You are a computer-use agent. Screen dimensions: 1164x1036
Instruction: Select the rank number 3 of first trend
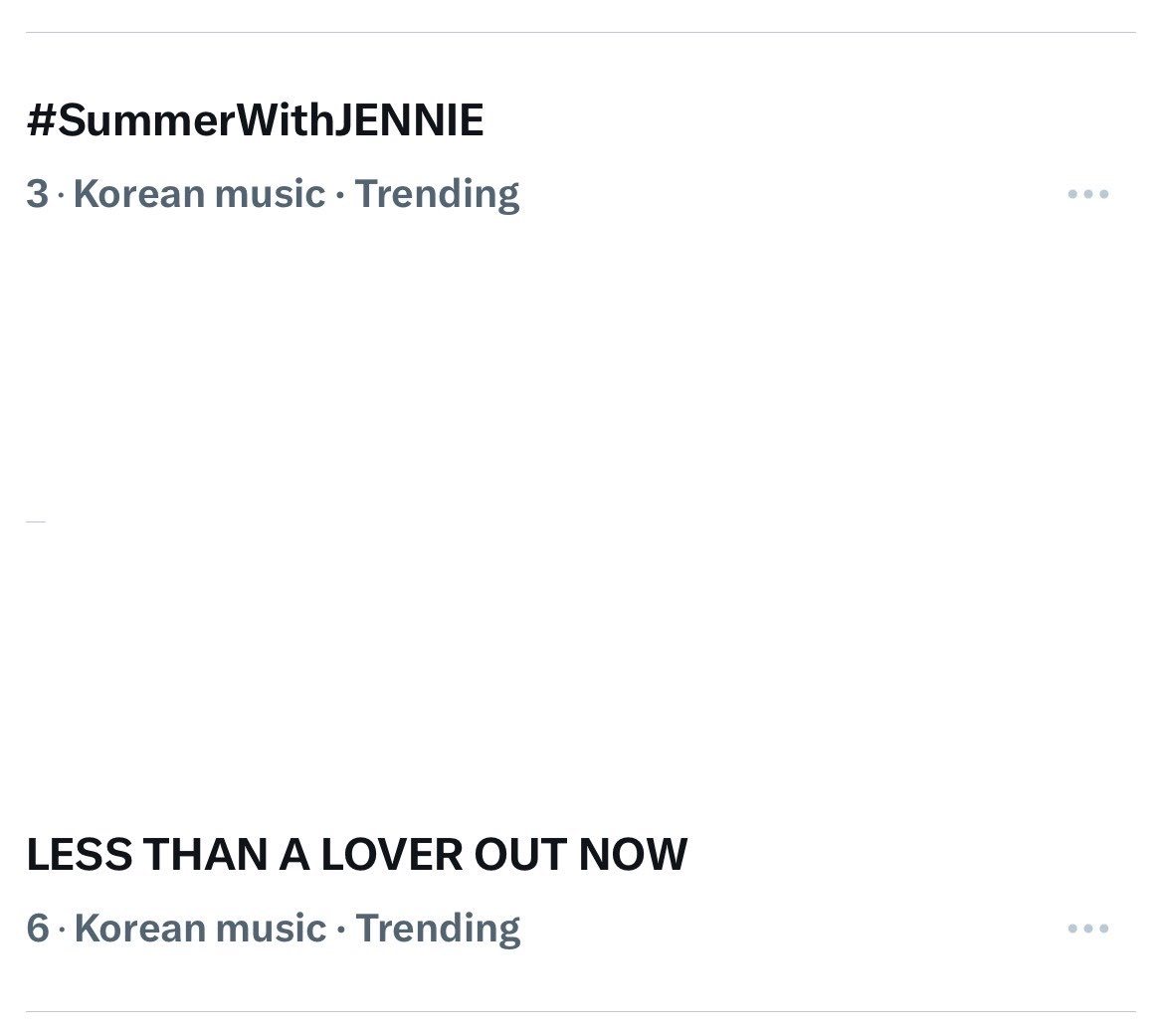click(x=37, y=194)
